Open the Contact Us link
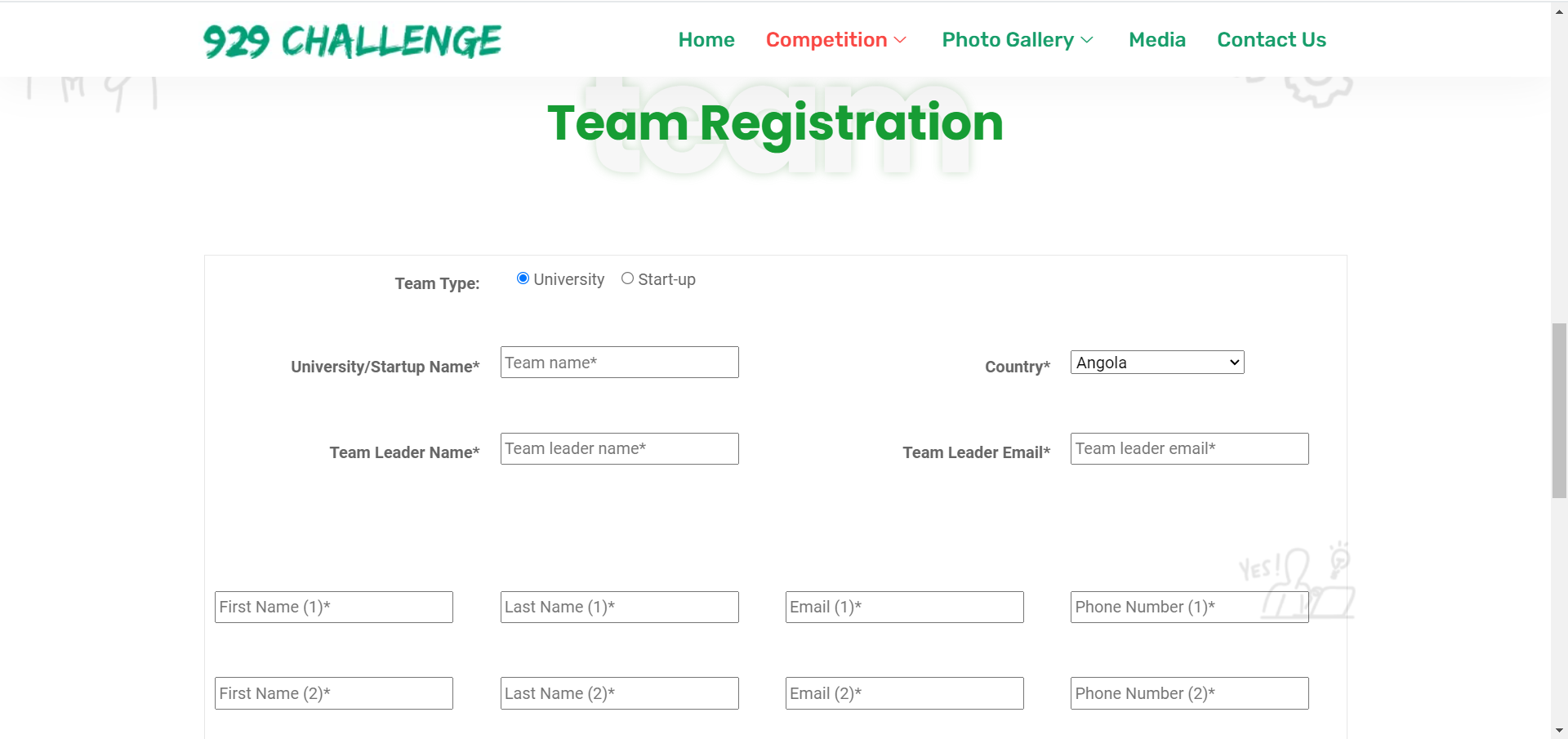 (1271, 40)
